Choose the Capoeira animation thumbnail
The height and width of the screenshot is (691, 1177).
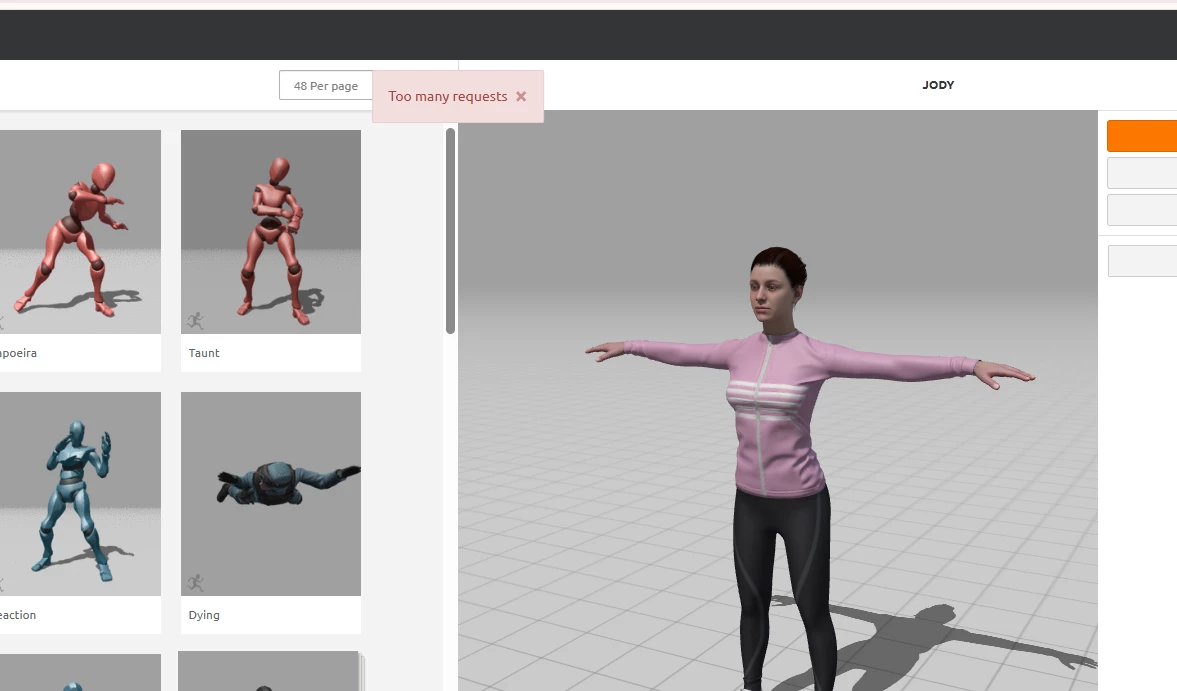tap(80, 232)
